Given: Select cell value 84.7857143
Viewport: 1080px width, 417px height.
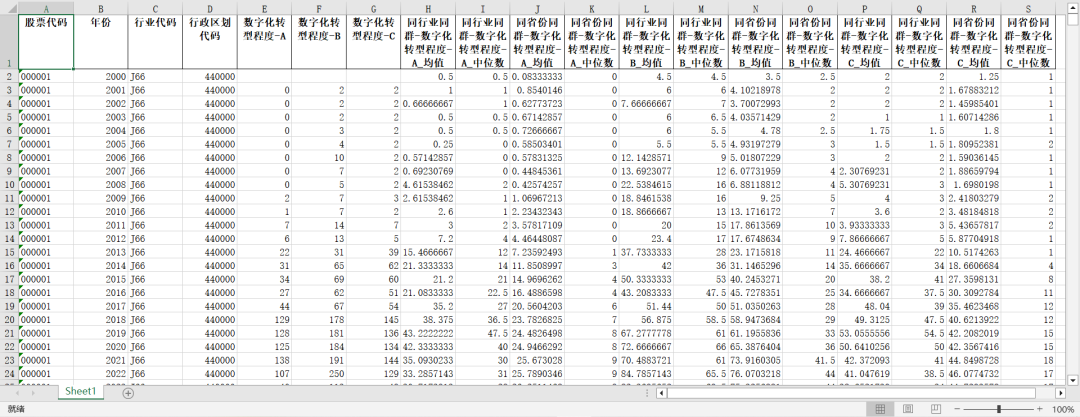Looking at the screenshot, I should coord(645,374).
